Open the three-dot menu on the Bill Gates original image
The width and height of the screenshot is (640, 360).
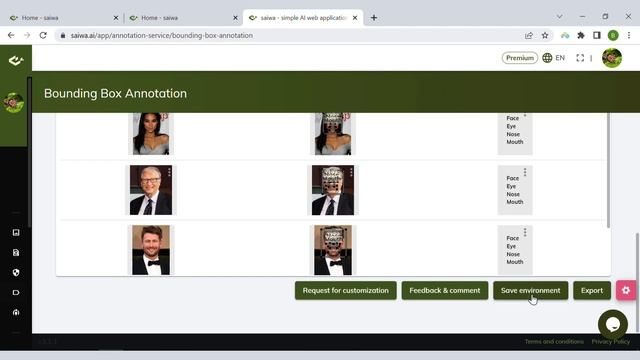pos(169,173)
